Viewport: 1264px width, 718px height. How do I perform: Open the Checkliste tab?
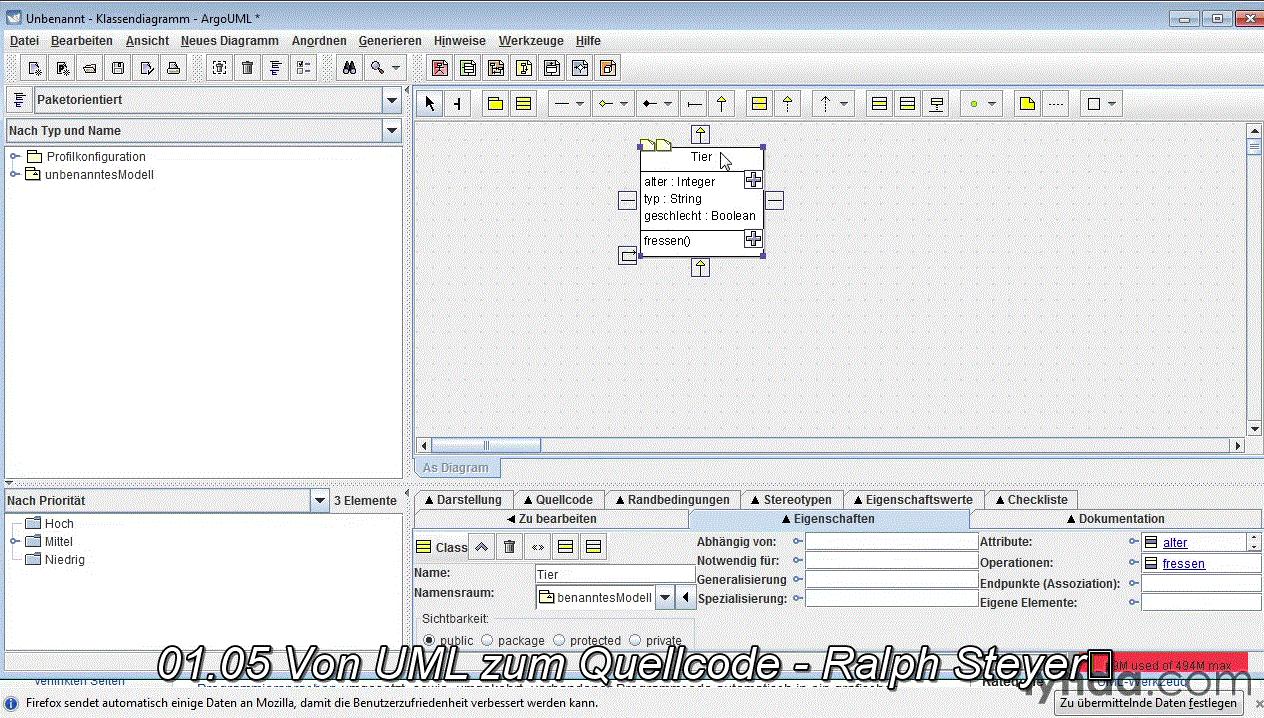click(x=1030, y=499)
